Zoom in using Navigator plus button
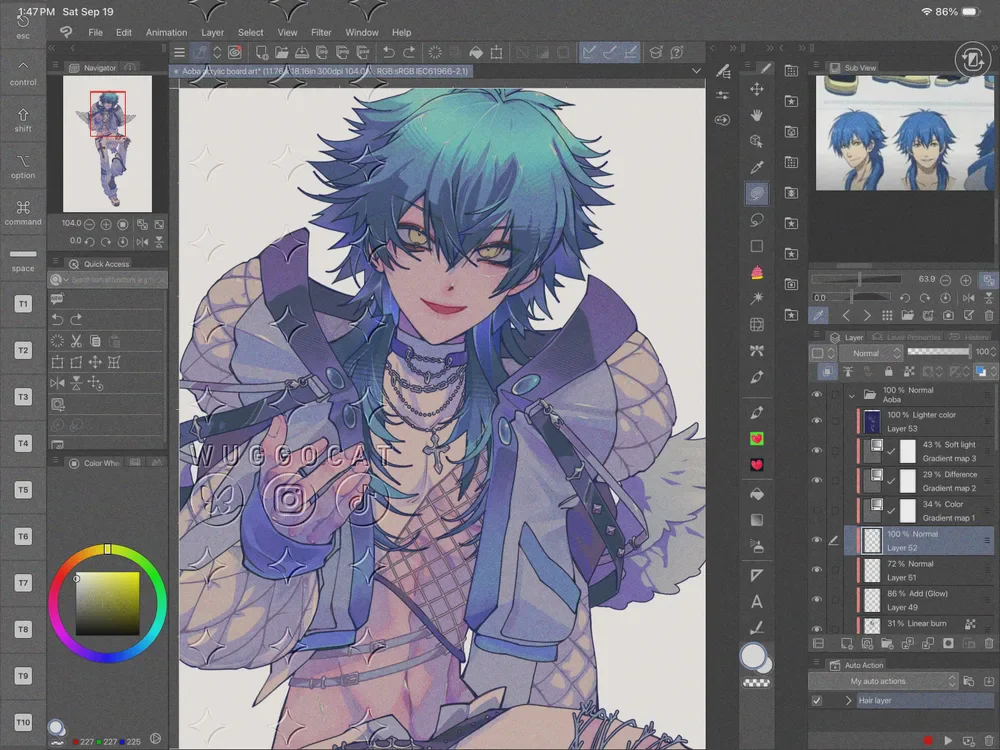Image resolution: width=1000 pixels, height=750 pixels. (x=106, y=224)
